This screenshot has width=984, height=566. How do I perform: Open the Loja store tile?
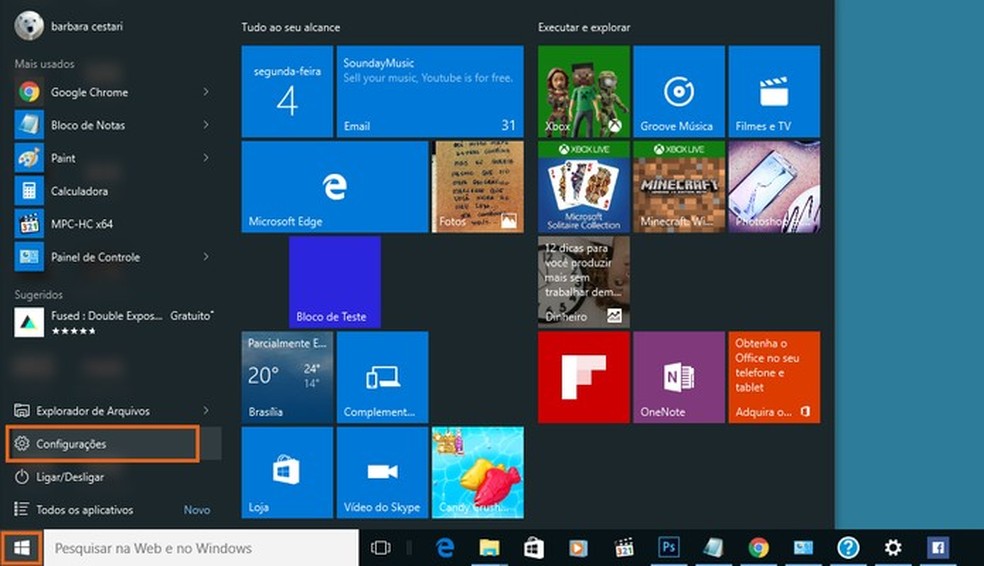[x=287, y=473]
